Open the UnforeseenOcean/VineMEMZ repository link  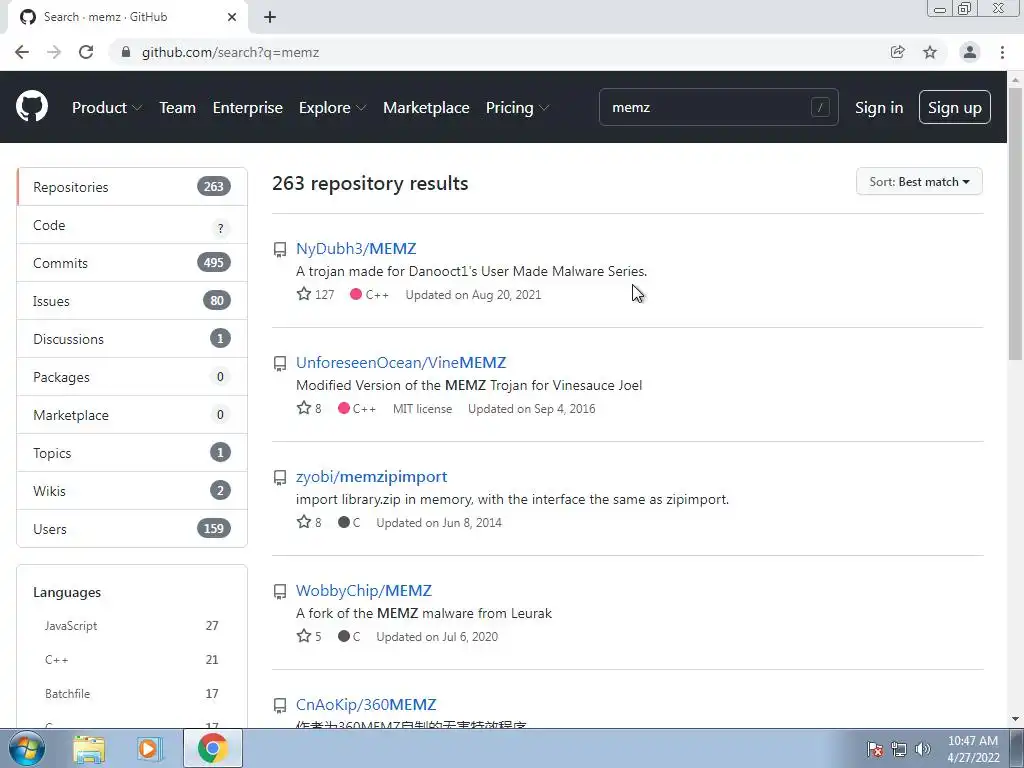(401, 362)
